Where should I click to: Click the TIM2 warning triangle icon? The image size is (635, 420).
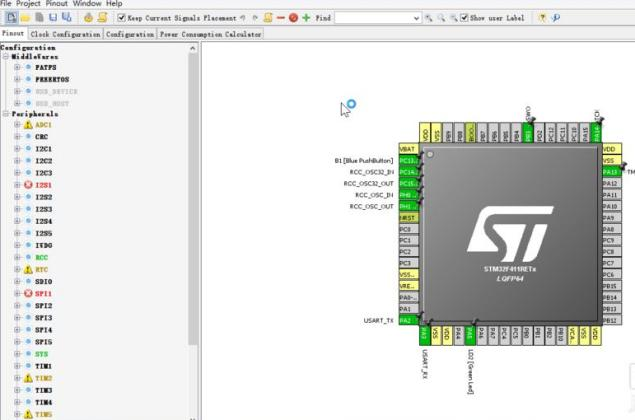[28, 378]
